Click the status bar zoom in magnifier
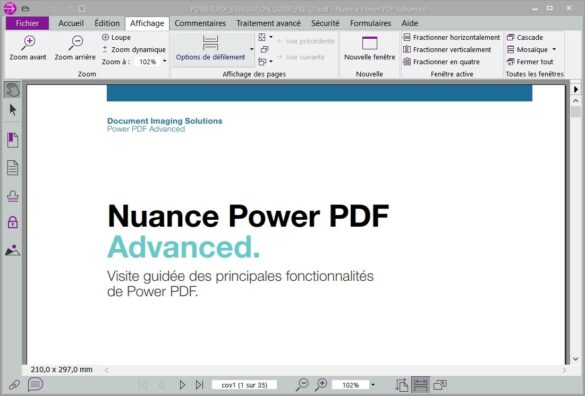 pyautogui.click(x=321, y=384)
